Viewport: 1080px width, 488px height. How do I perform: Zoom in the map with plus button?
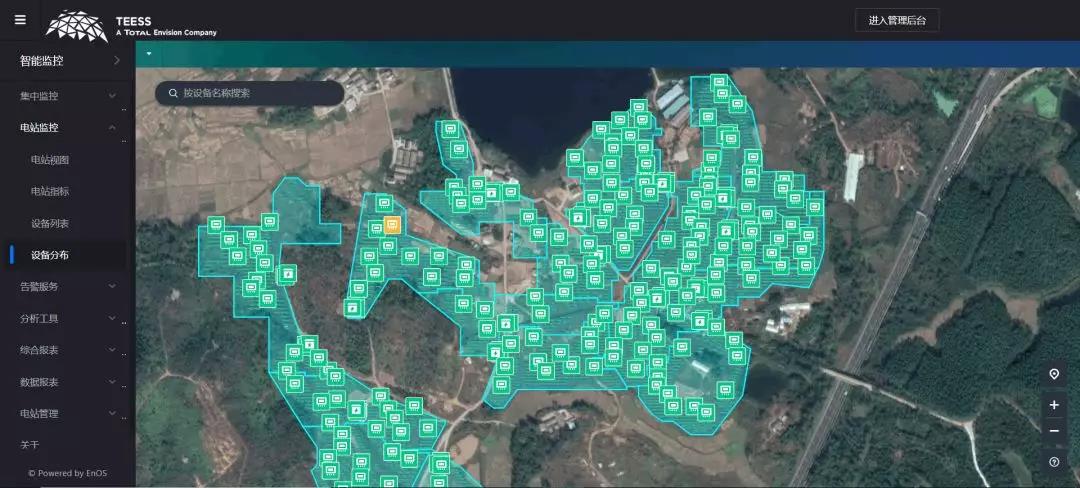tap(1054, 405)
